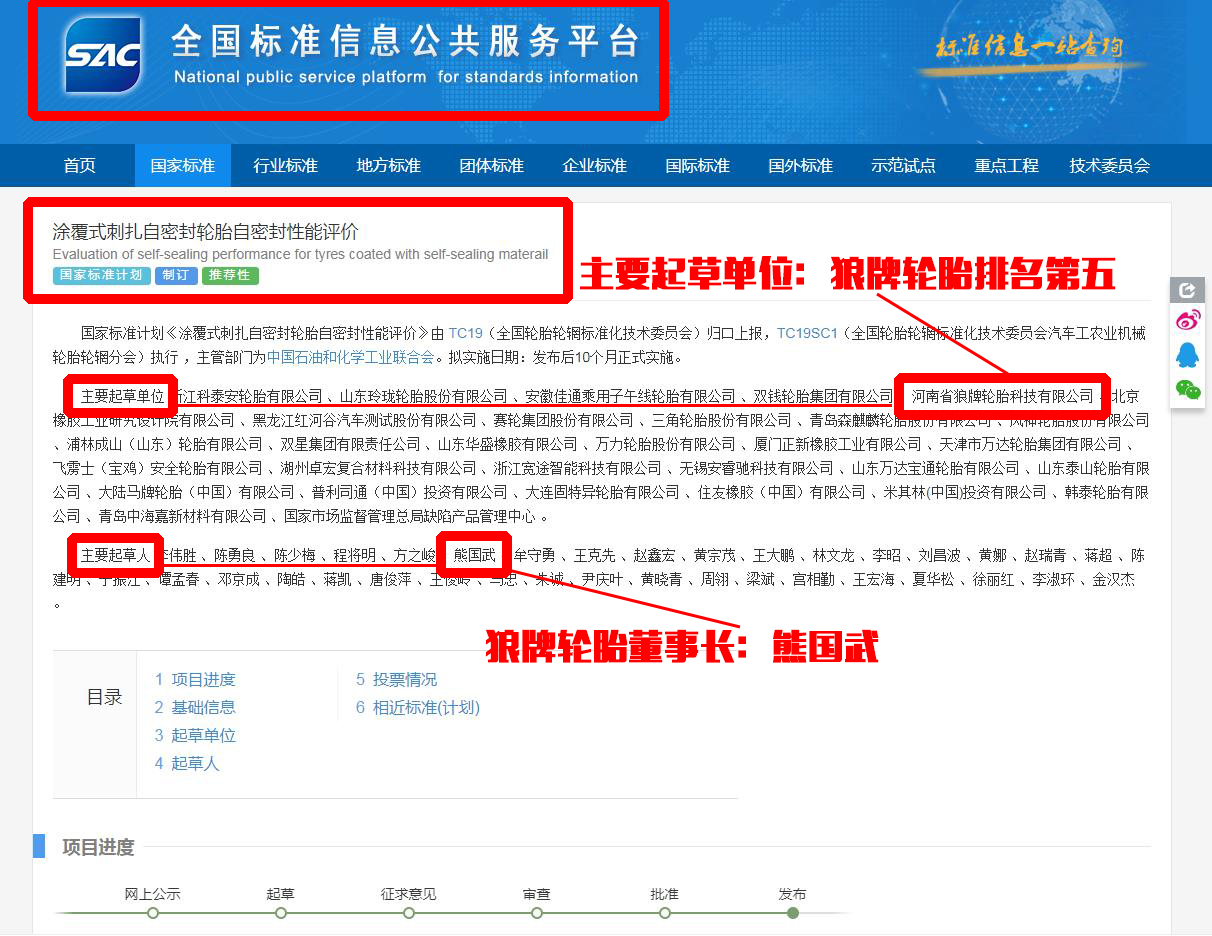Jump to 1 项目进度 in contents
The height and width of the screenshot is (936, 1212).
(195, 680)
